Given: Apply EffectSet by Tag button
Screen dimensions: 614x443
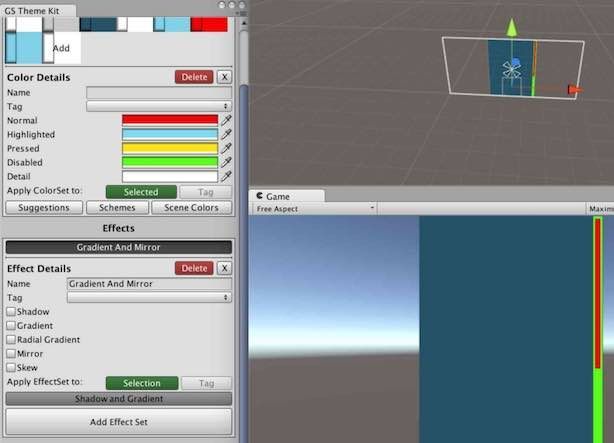Looking at the screenshot, I should (x=206, y=383).
